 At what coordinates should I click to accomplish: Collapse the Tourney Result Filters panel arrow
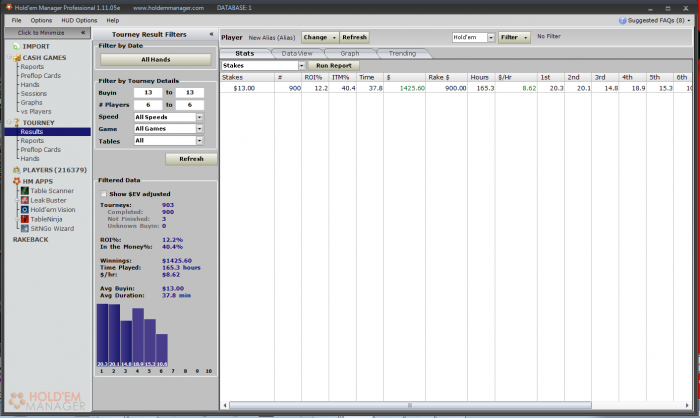211,34
